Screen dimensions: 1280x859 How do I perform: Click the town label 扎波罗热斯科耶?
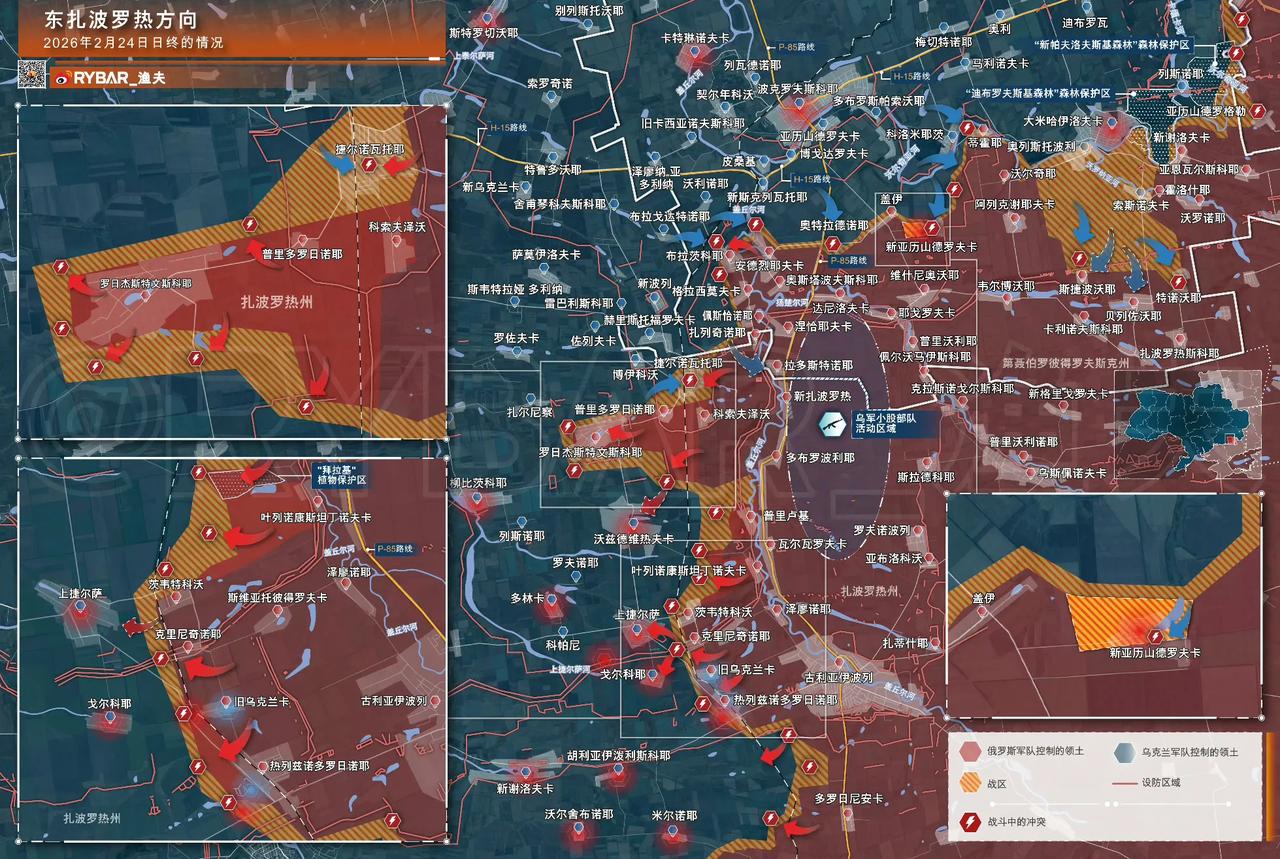point(1179,353)
